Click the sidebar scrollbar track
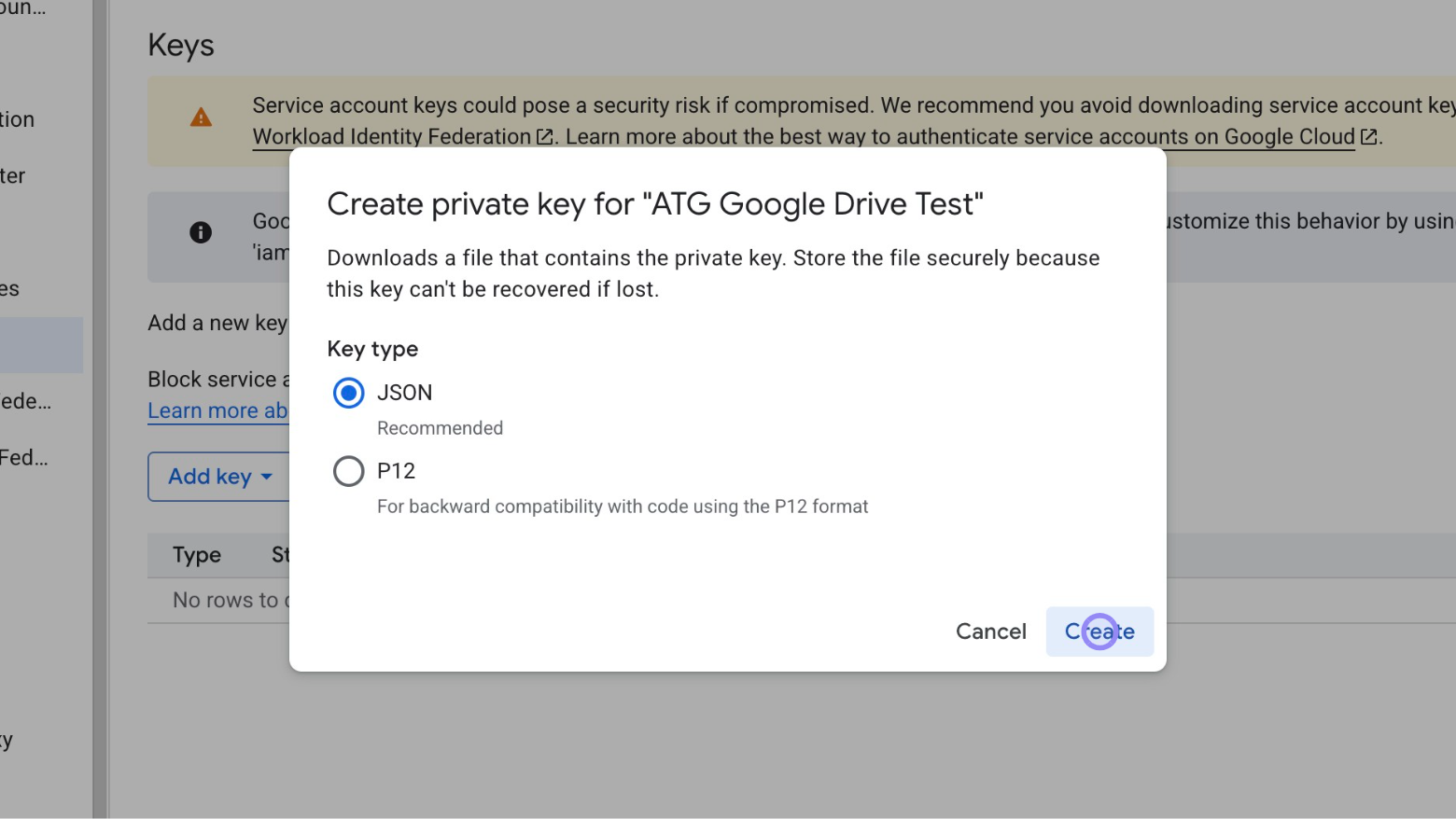The height and width of the screenshot is (819, 1456). coord(99,410)
